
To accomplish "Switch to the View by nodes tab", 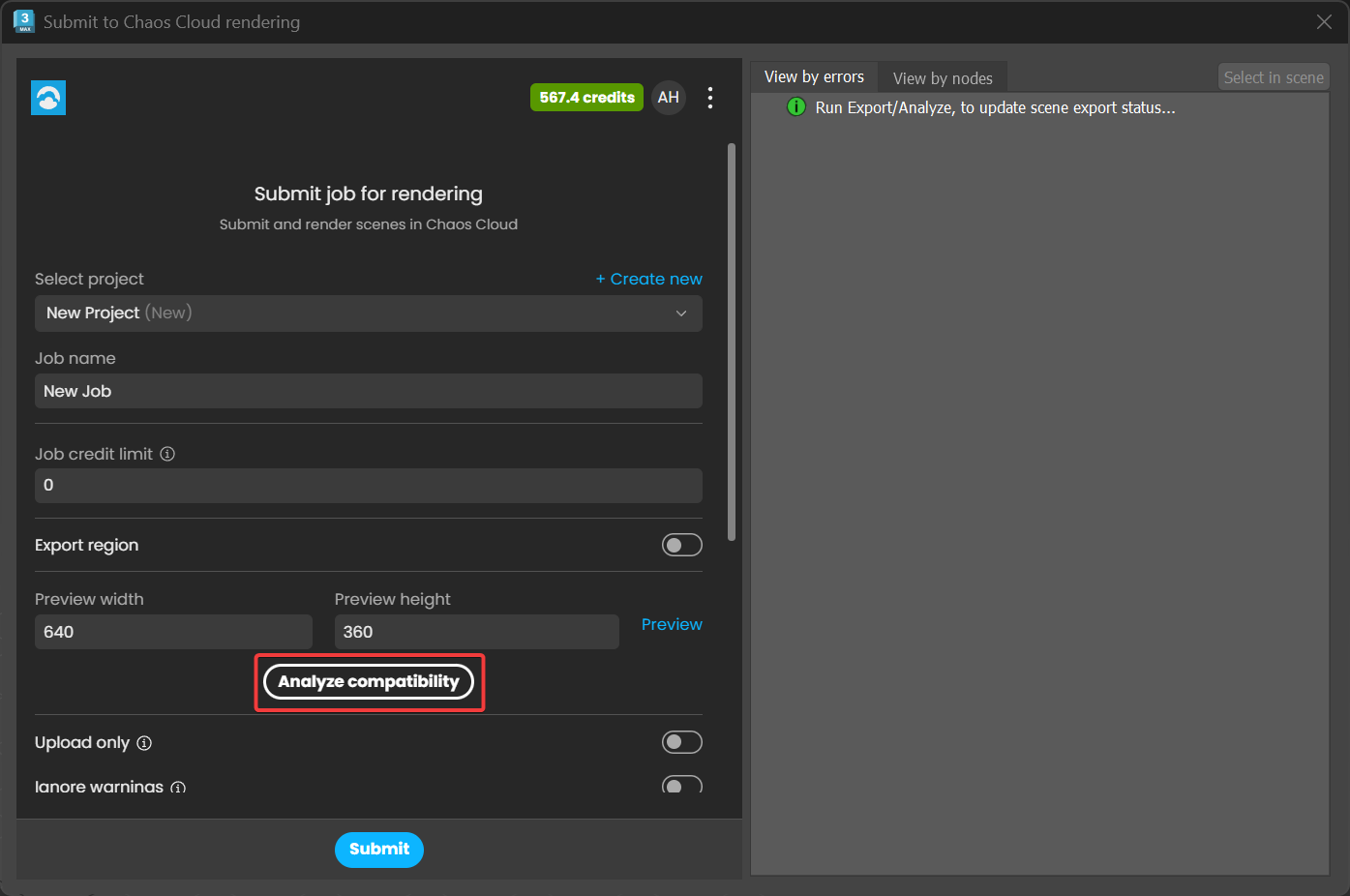I will coord(943,76).
